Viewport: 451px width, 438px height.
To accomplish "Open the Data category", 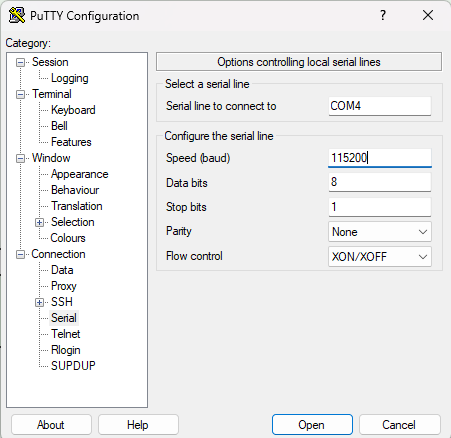I will pos(62,270).
